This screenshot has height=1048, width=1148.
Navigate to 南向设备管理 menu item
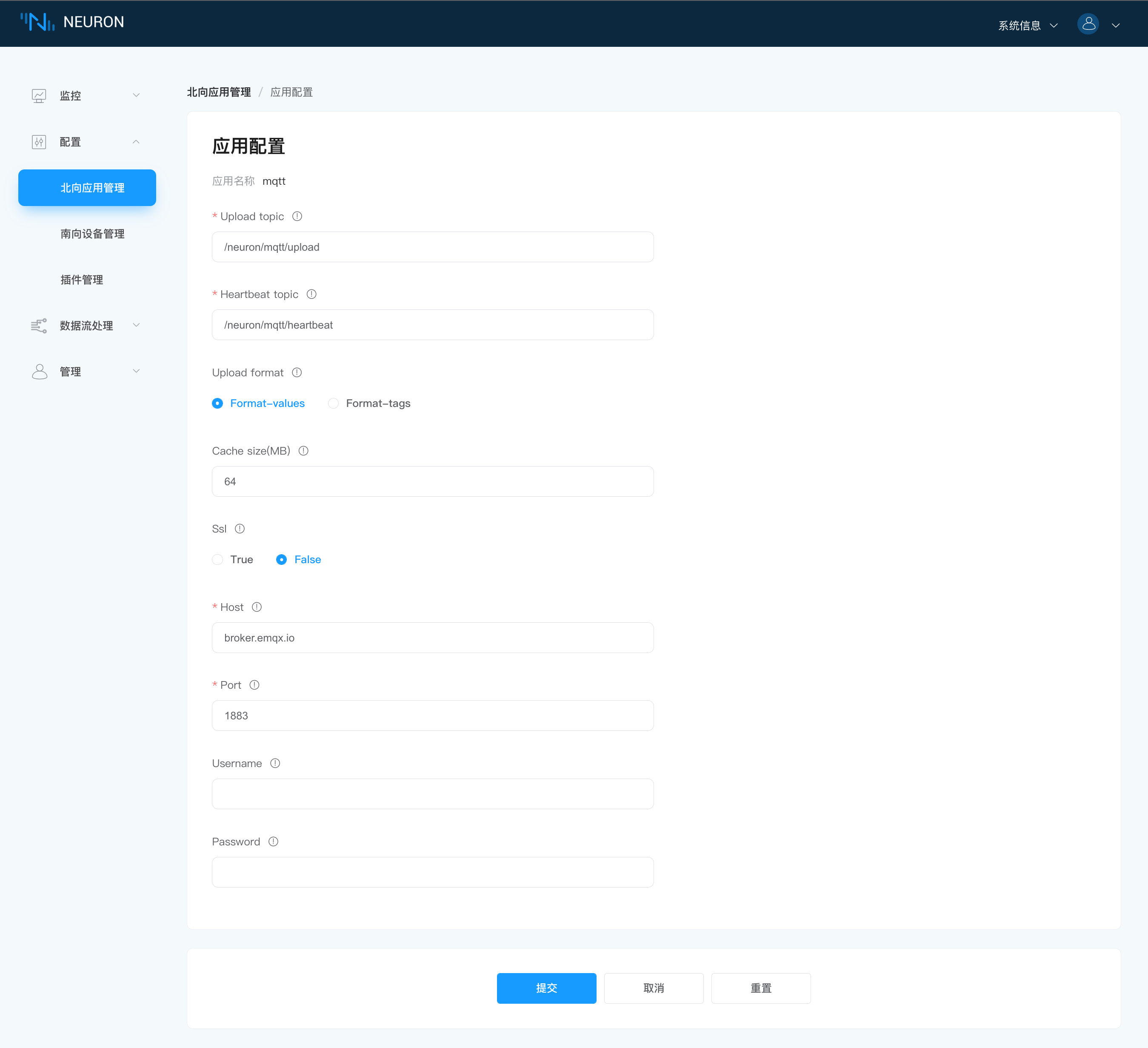(92, 234)
